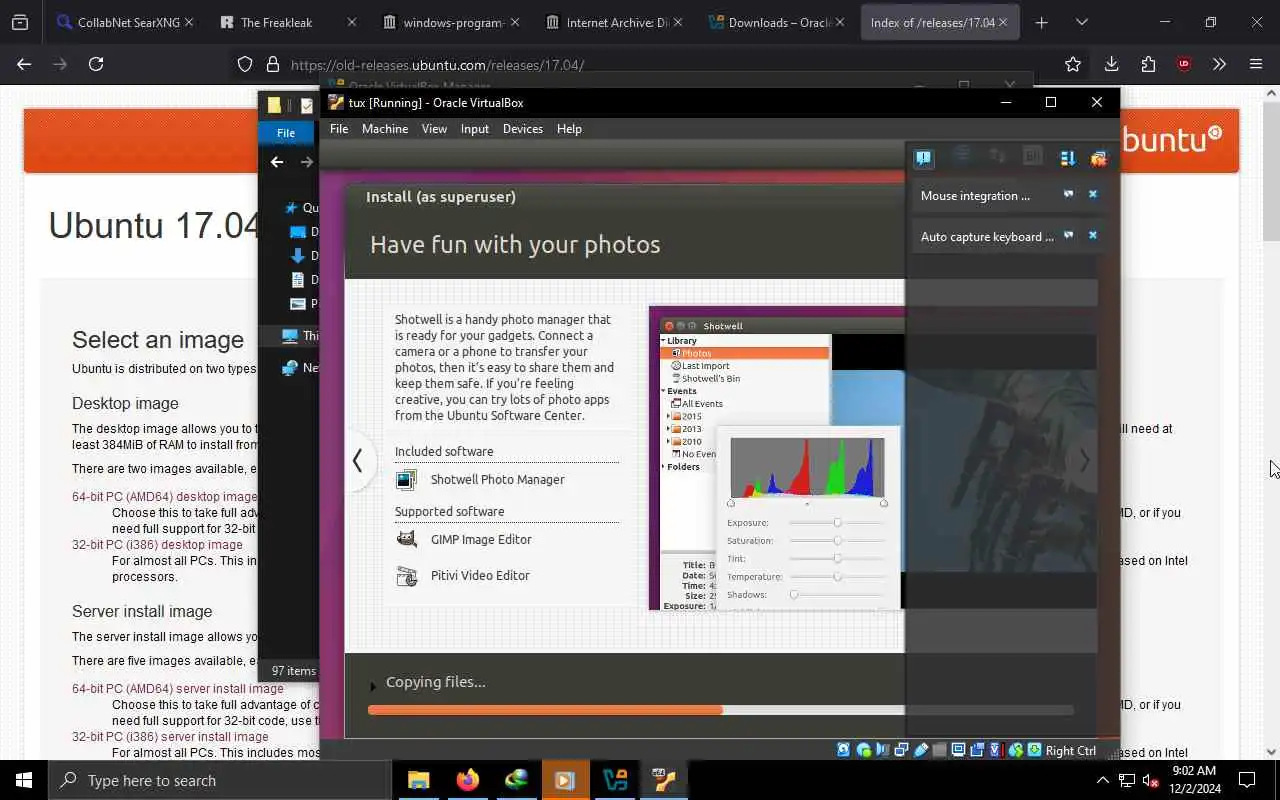Click the optical disk status icon
Screen dimensions: 1280x800
[864, 750]
